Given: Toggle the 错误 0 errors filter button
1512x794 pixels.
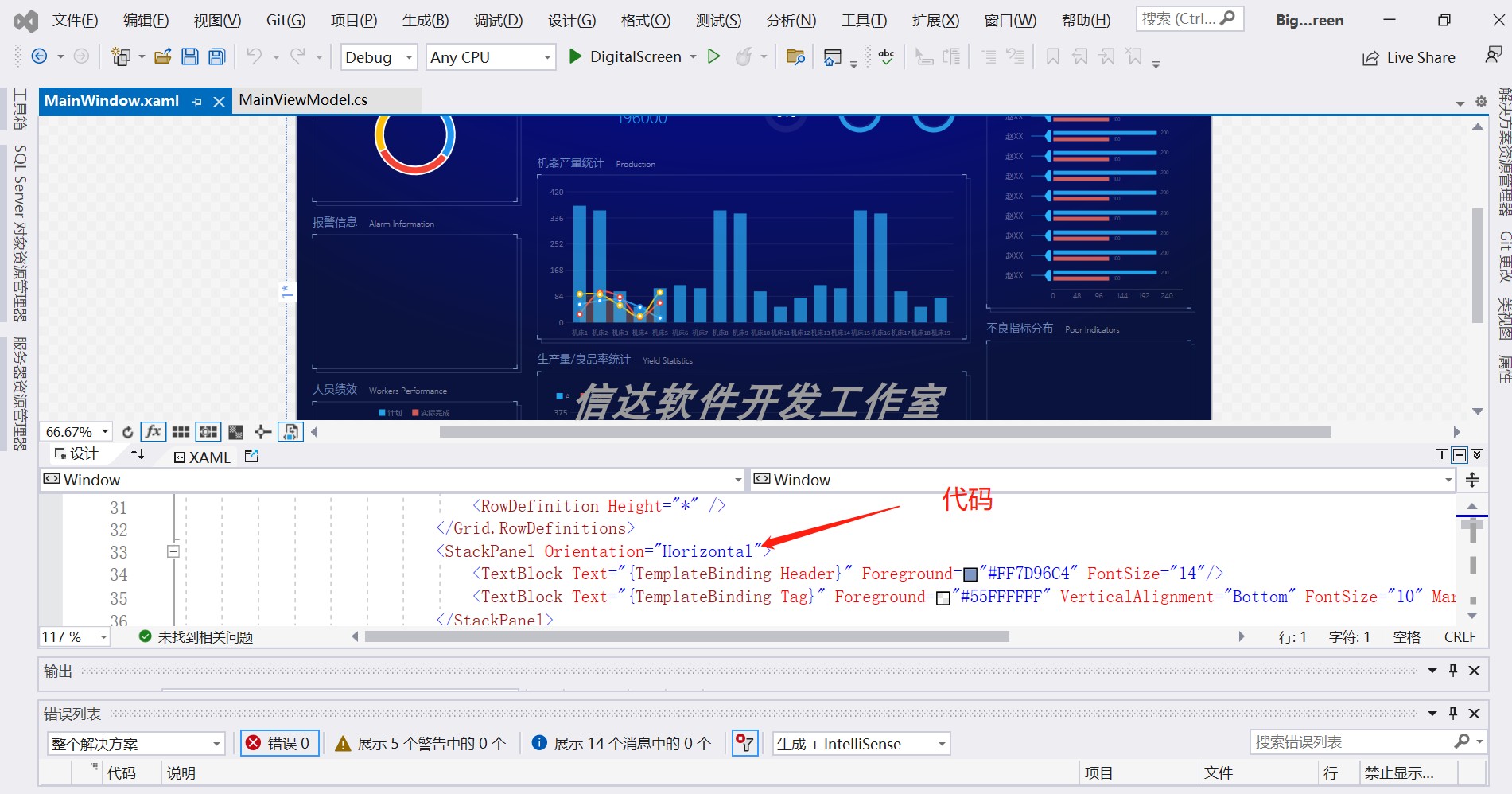Looking at the screenshot, I should [x=280, y=743].
